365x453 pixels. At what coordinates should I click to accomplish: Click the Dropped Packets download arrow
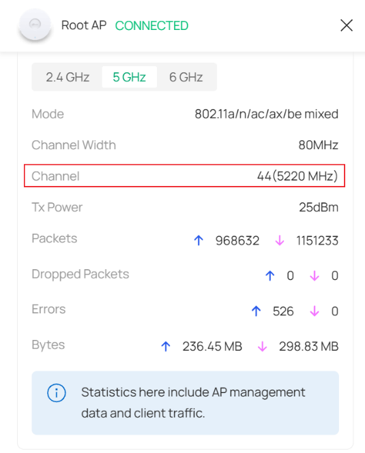pyautogui.click(x=314, y=276)
